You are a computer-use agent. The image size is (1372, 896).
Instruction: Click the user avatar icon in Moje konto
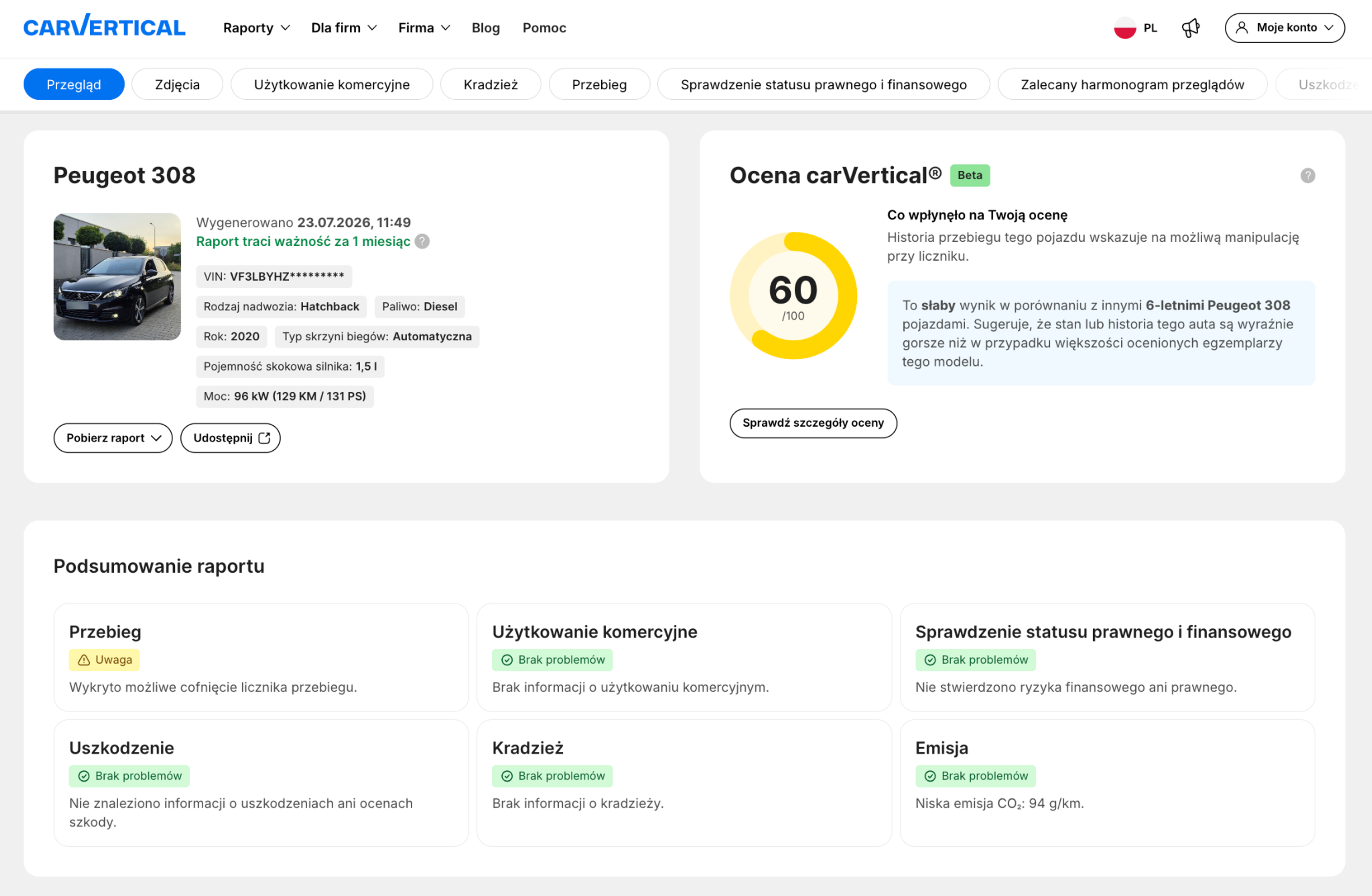coord(1242,27)
